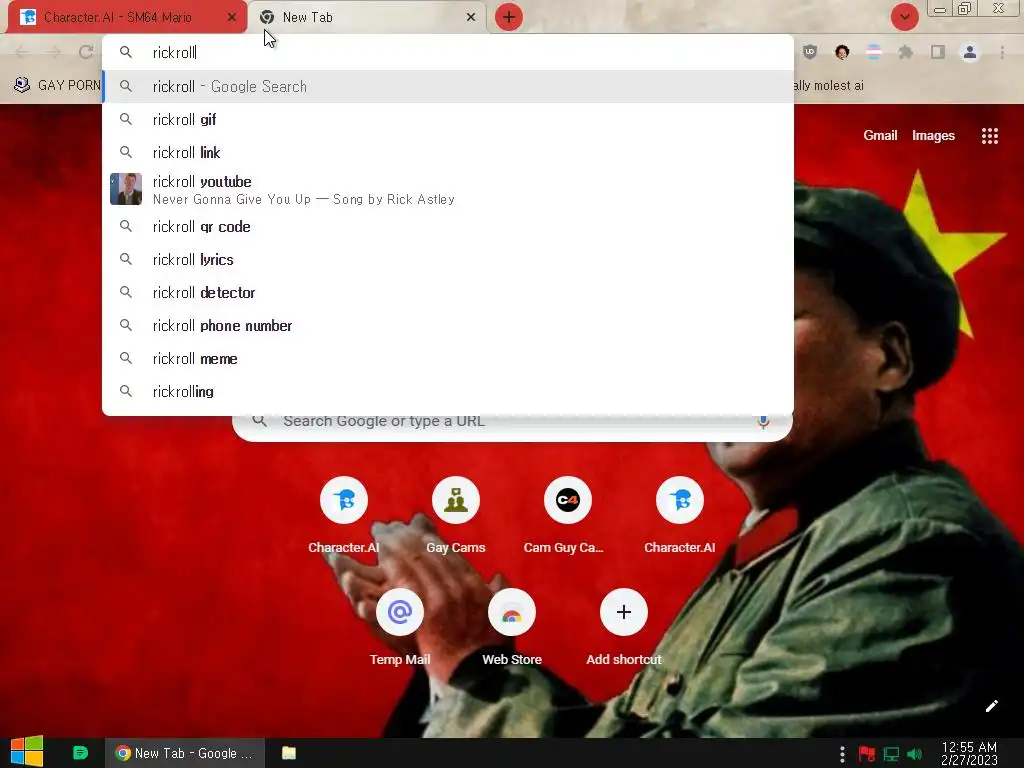Open the Images link
Screen dimensions: 1024x768
coord(933,135)
